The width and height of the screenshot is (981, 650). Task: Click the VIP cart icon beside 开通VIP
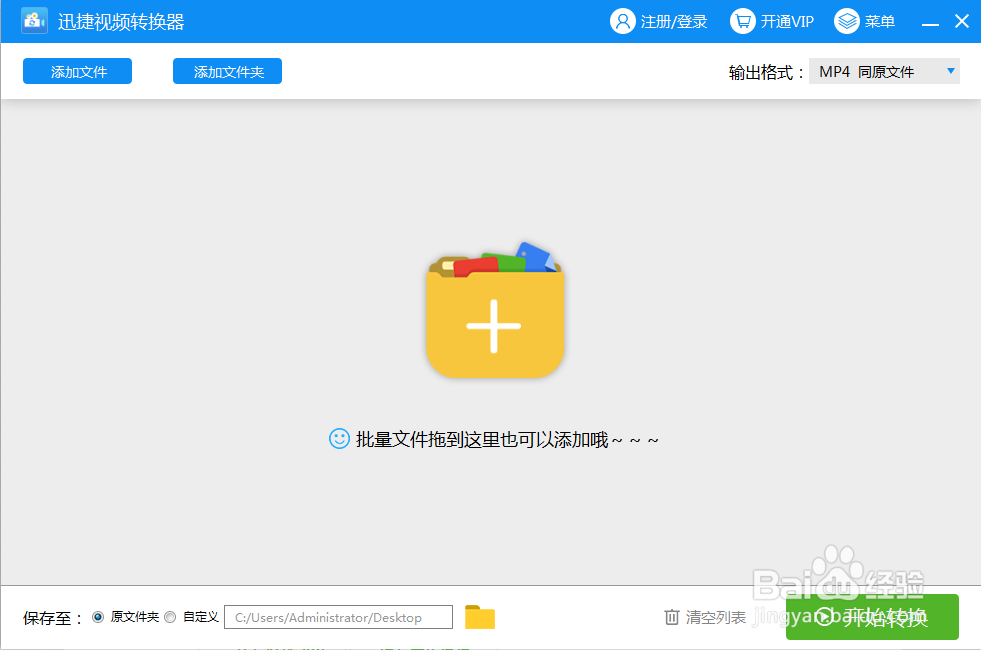pos(741,21)
